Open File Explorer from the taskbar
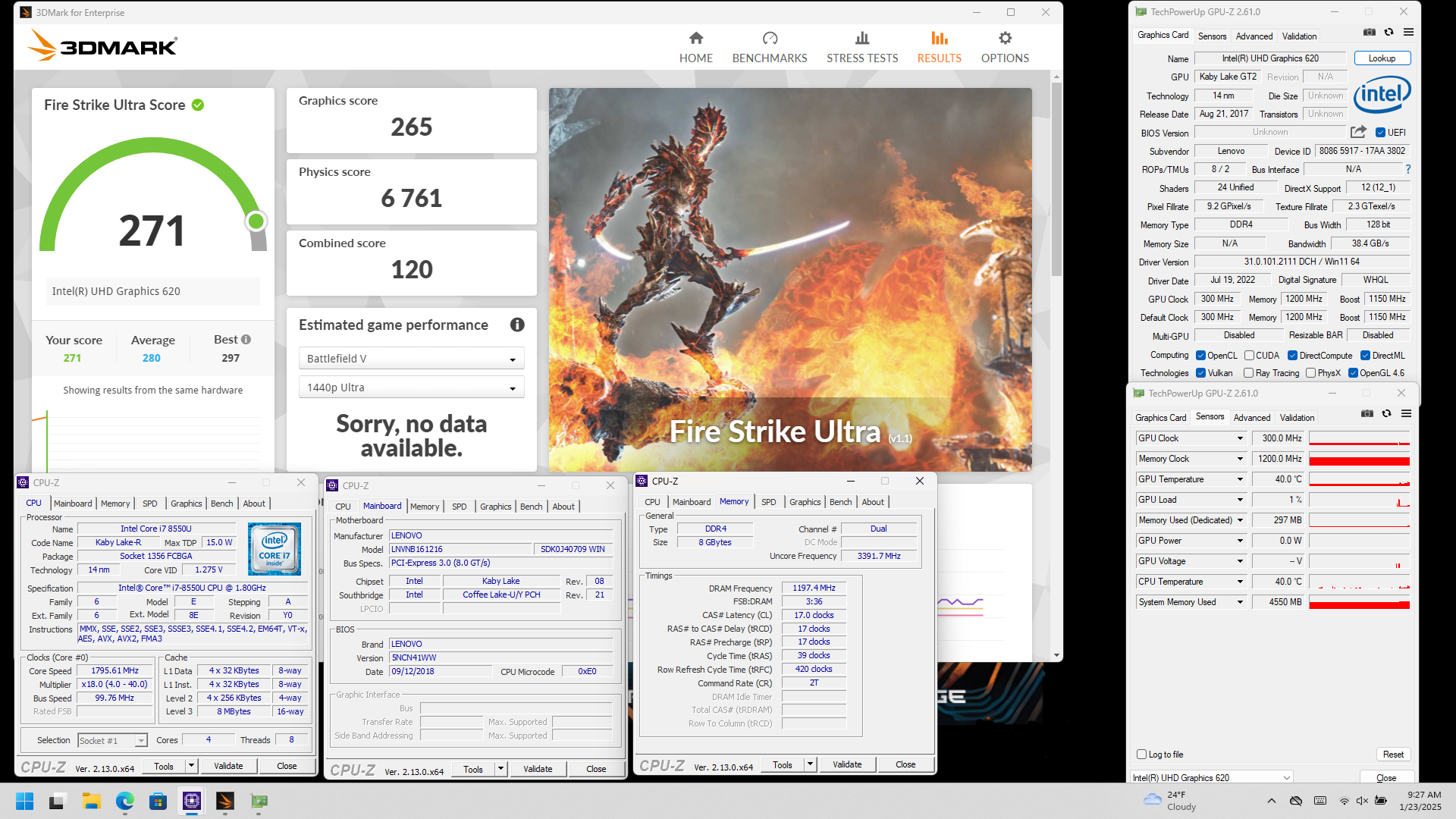 91,801
